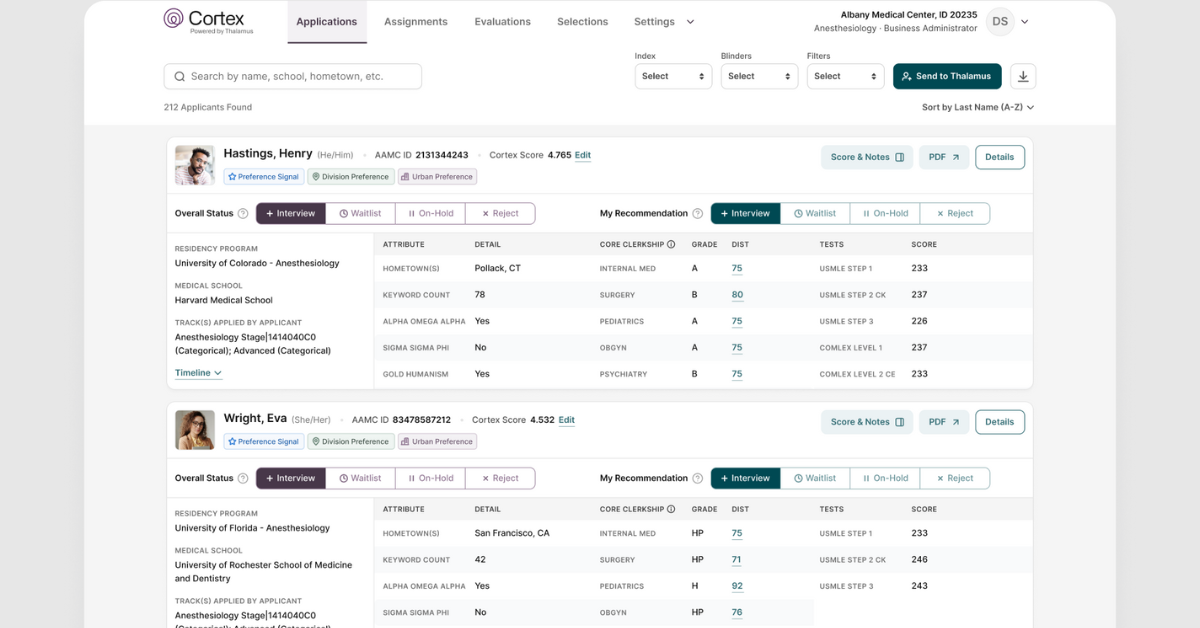Switch to the Evaluations tab

502,22
